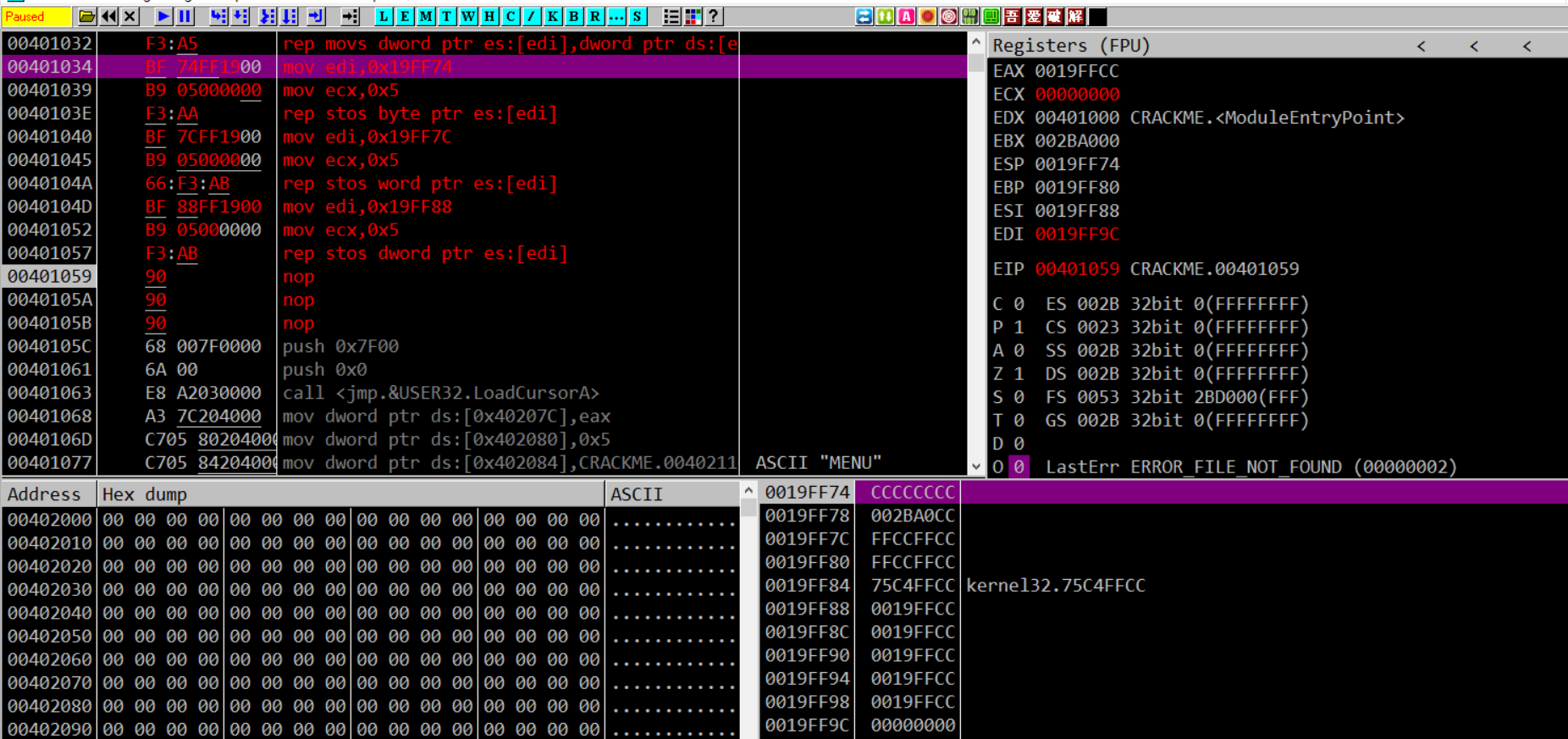Click the green binary 010 plugin icon
Screen dimensions: 1568x739
(970, 16)
